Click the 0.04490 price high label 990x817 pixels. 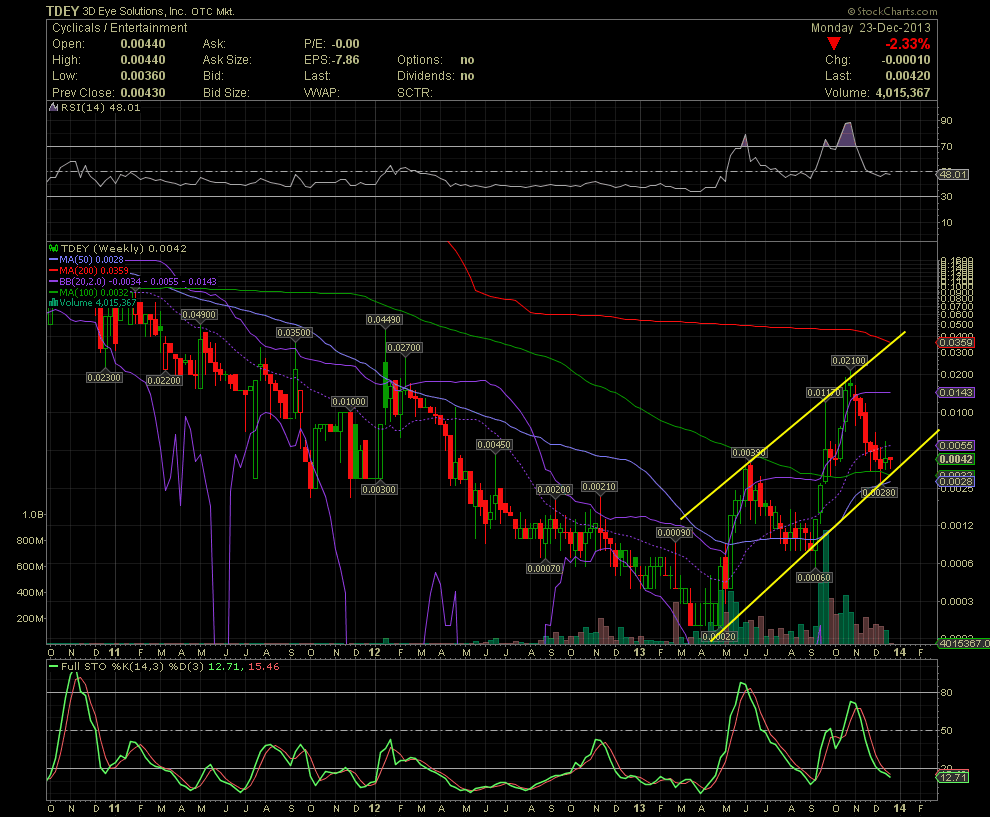tap(385, 319)
